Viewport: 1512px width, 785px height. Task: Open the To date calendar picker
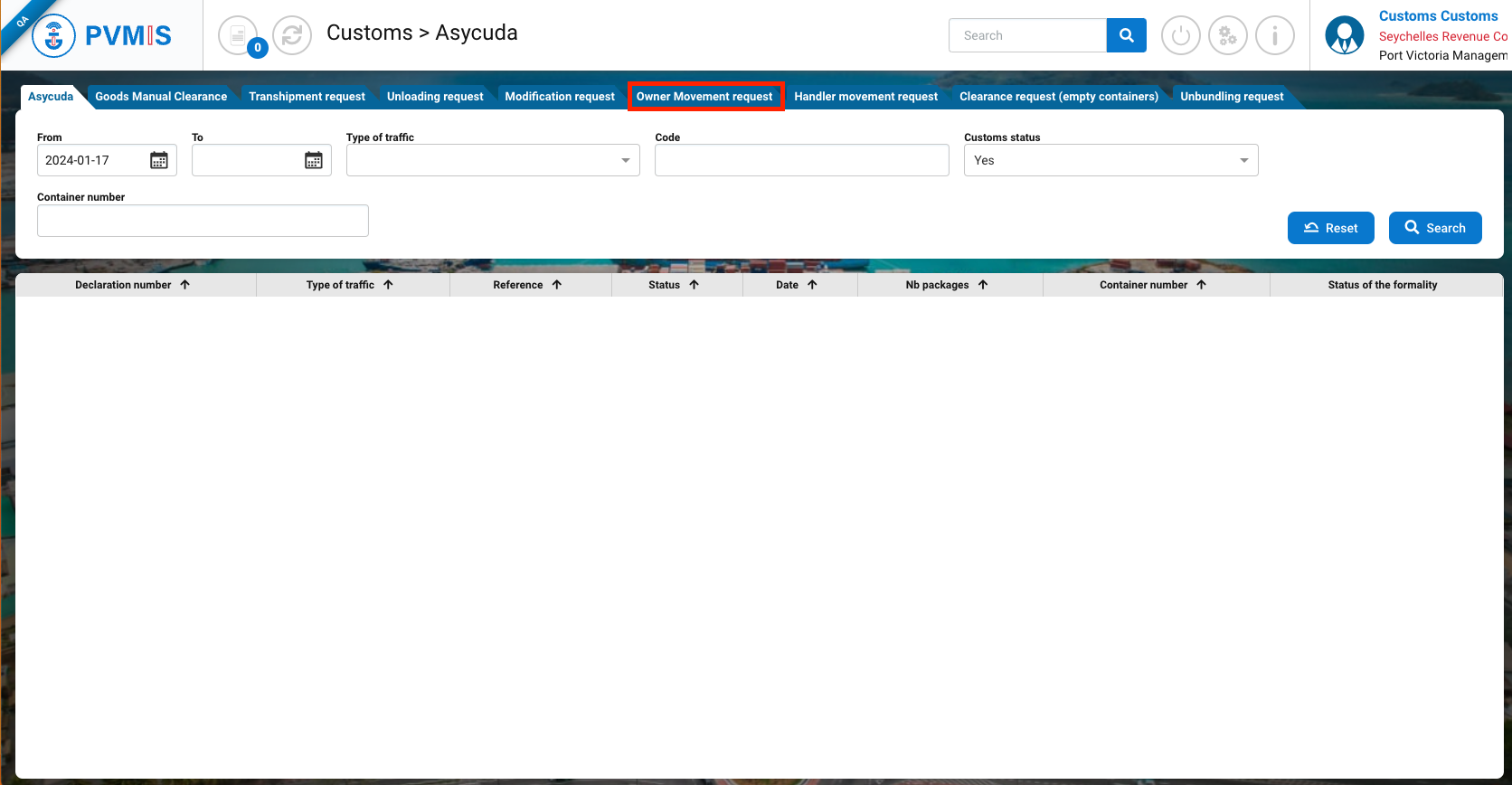(314, 161)
